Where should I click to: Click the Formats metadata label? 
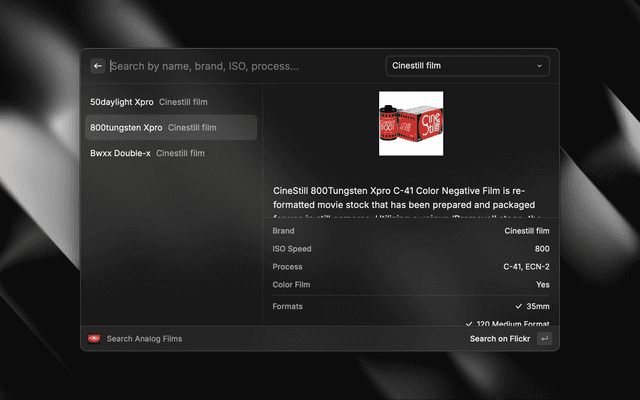287,306
